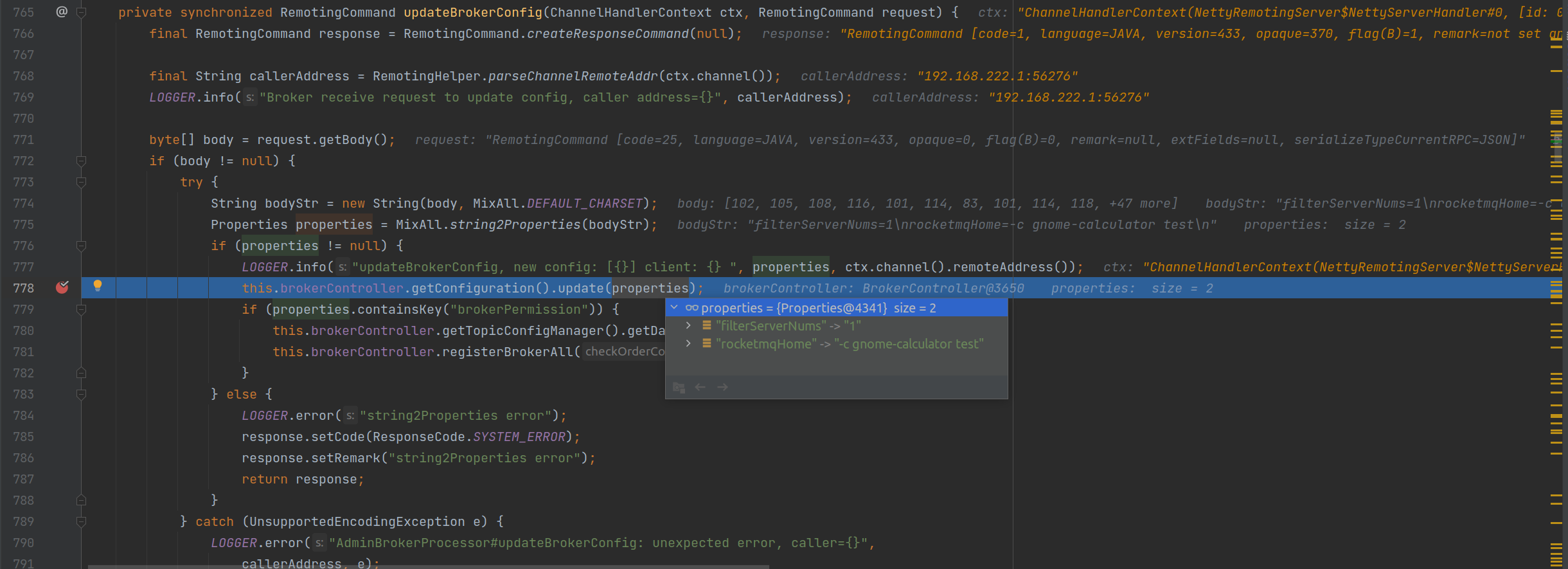Expand the "filterServerNums" entry
This screenshot has width=1568, height=569.
click(688, 326)
